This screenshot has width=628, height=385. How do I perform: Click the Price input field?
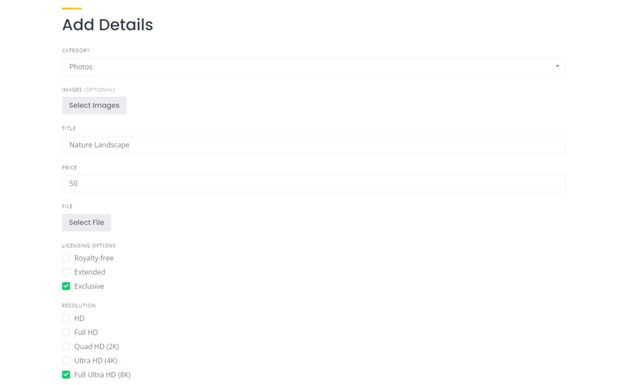coord(314,183)
